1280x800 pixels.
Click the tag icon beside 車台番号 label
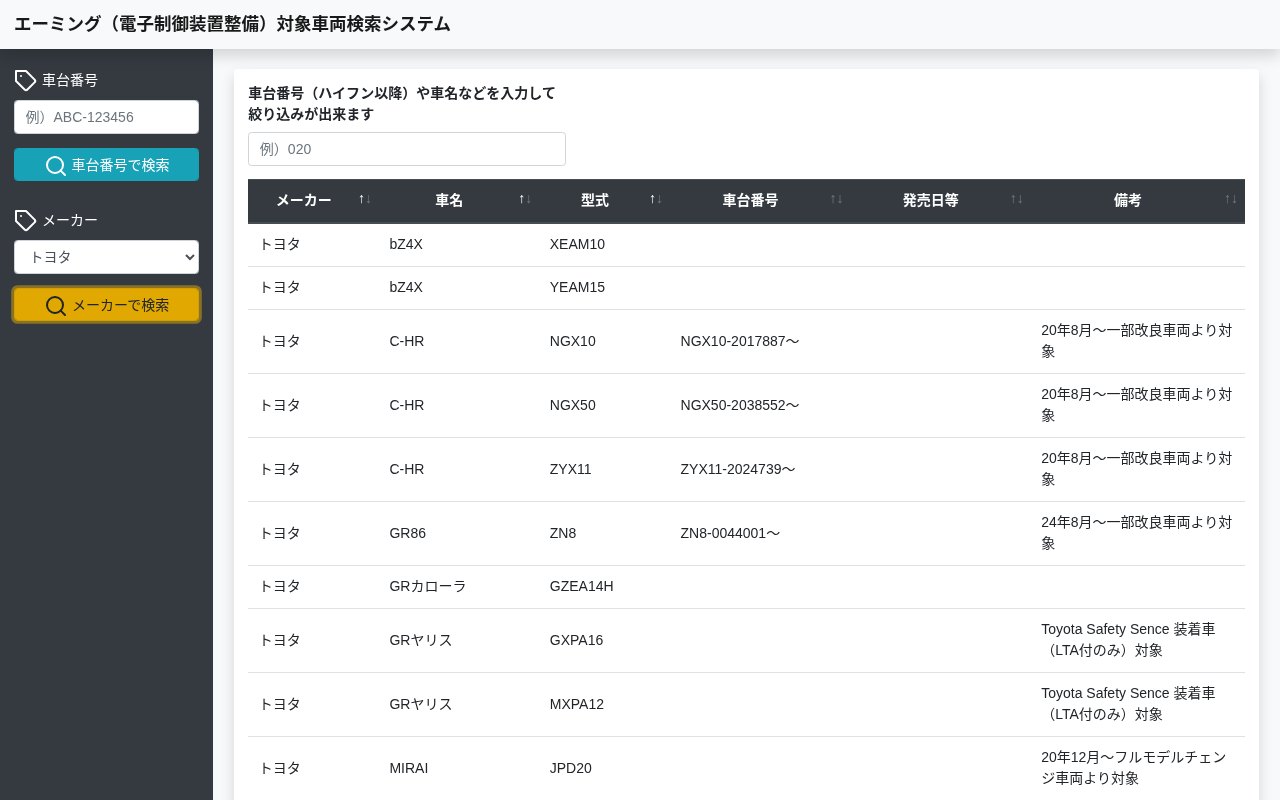coord(25,80)
